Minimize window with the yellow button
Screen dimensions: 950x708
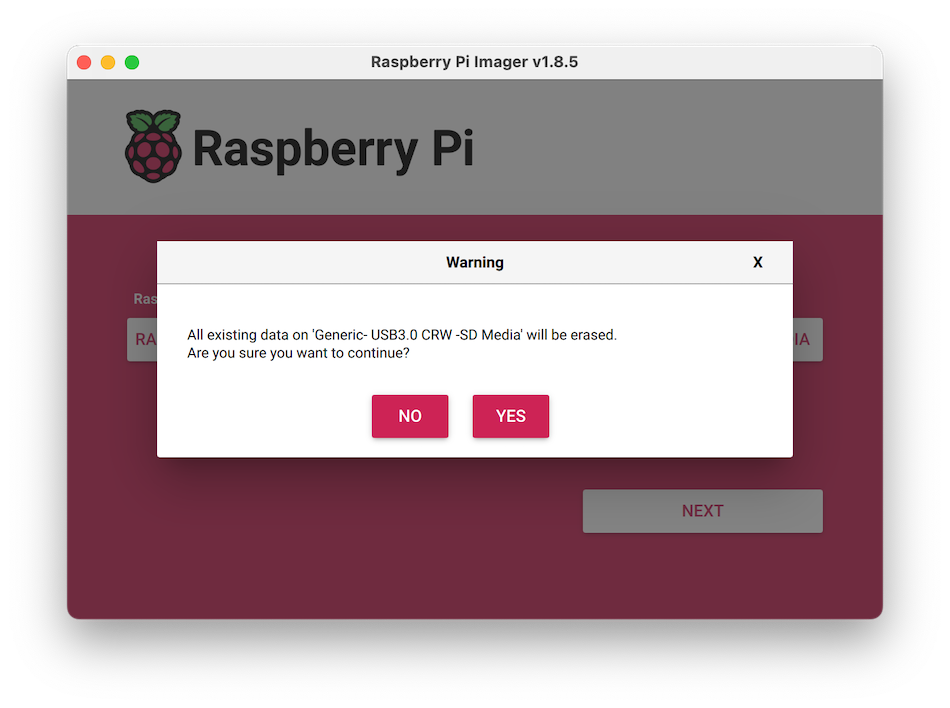[108, 62]
